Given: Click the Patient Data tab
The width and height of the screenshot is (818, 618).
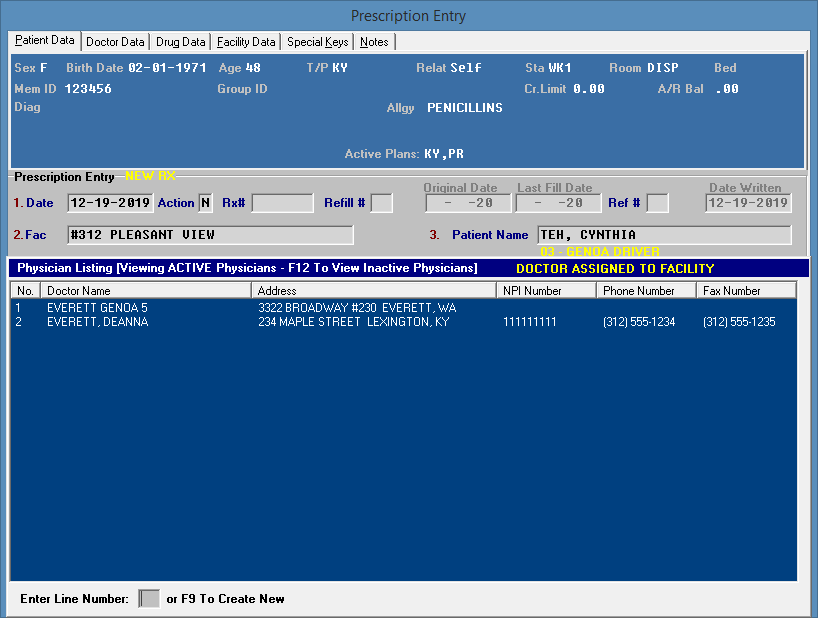Looking at the screenshot, I should (x=45, y=41).
